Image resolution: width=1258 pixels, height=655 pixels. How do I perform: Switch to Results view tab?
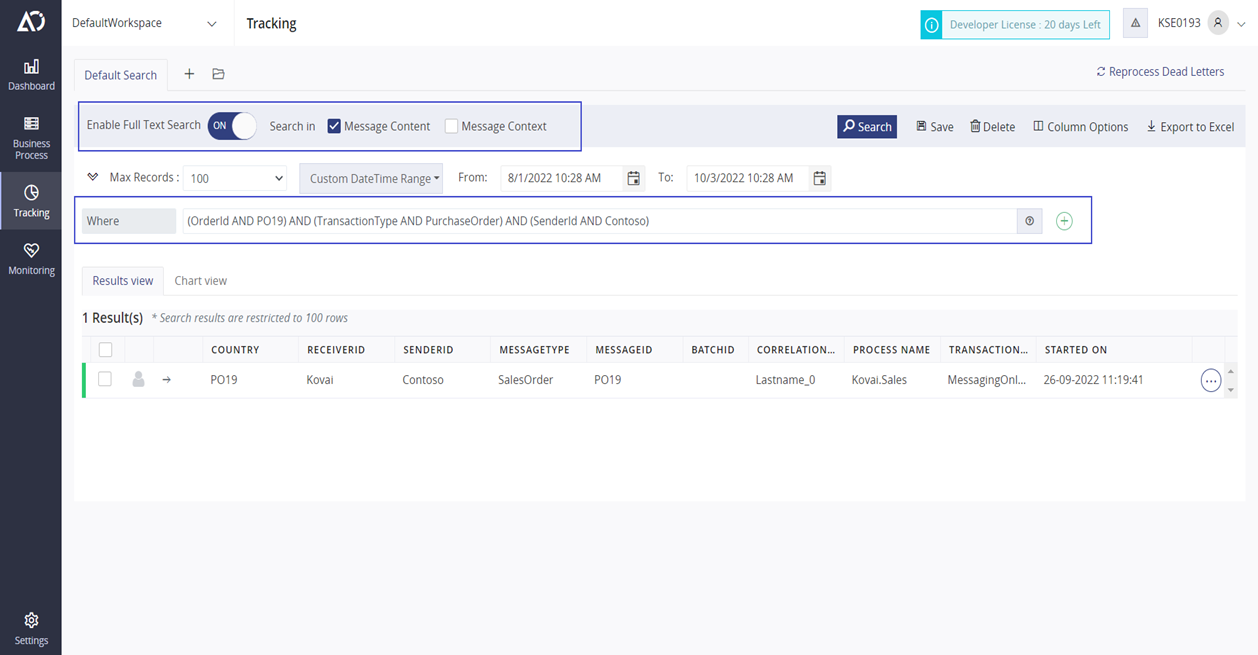coord(122,281)
